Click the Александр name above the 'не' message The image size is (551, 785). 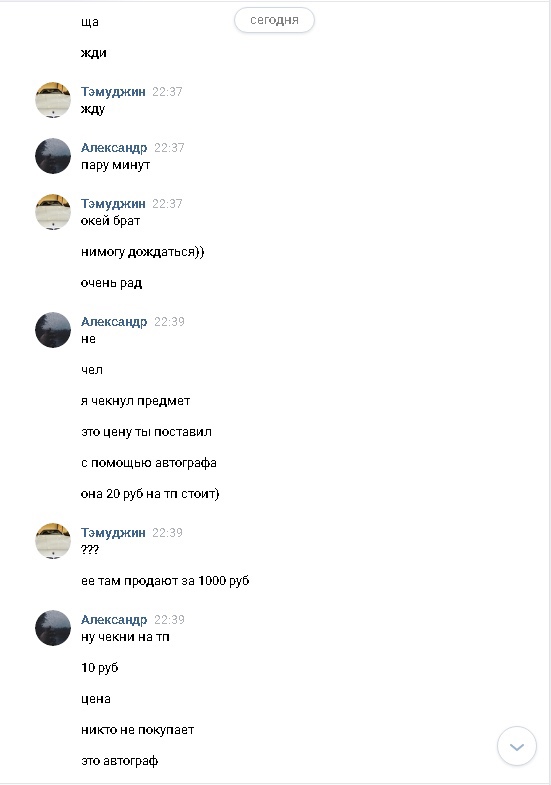pyautogui.click(x=114, y=321)
